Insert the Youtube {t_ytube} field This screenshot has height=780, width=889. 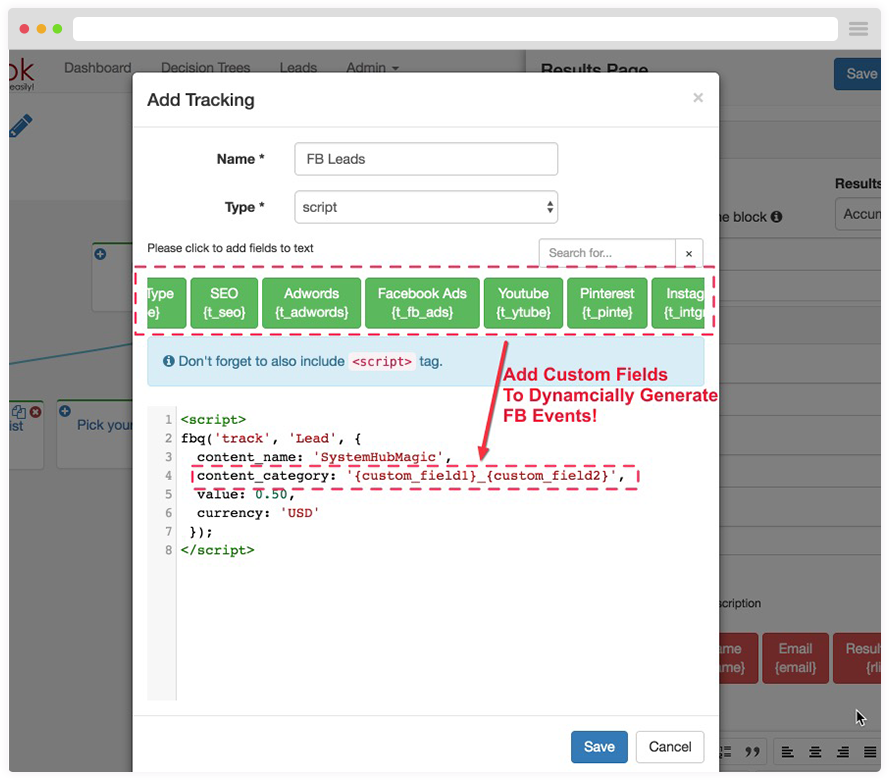point(523,303)
